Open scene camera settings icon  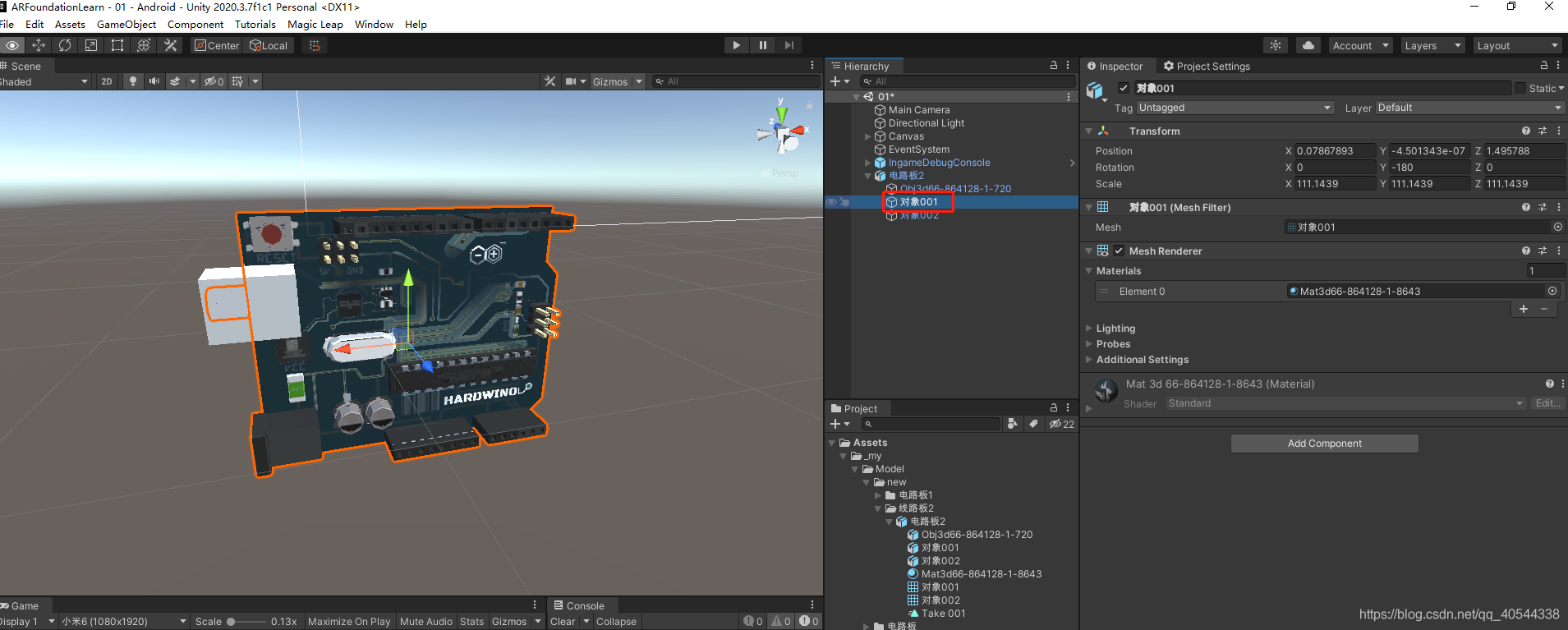(571, 81)
